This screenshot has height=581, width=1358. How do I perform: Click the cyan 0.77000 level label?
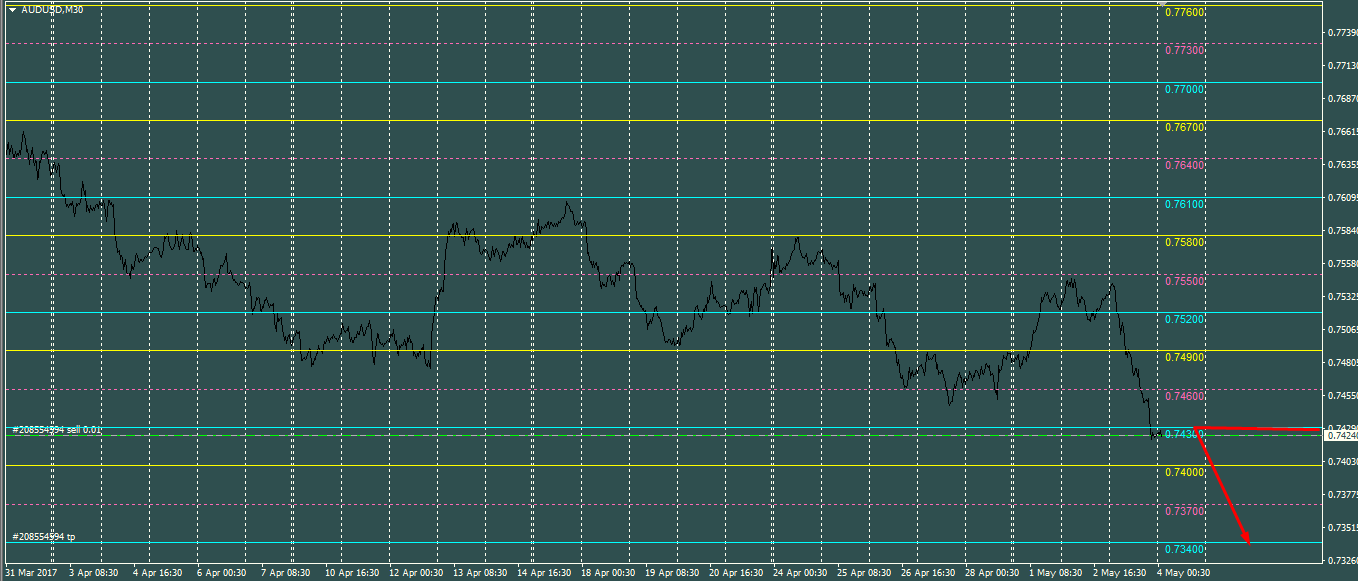click(1185, 89)
